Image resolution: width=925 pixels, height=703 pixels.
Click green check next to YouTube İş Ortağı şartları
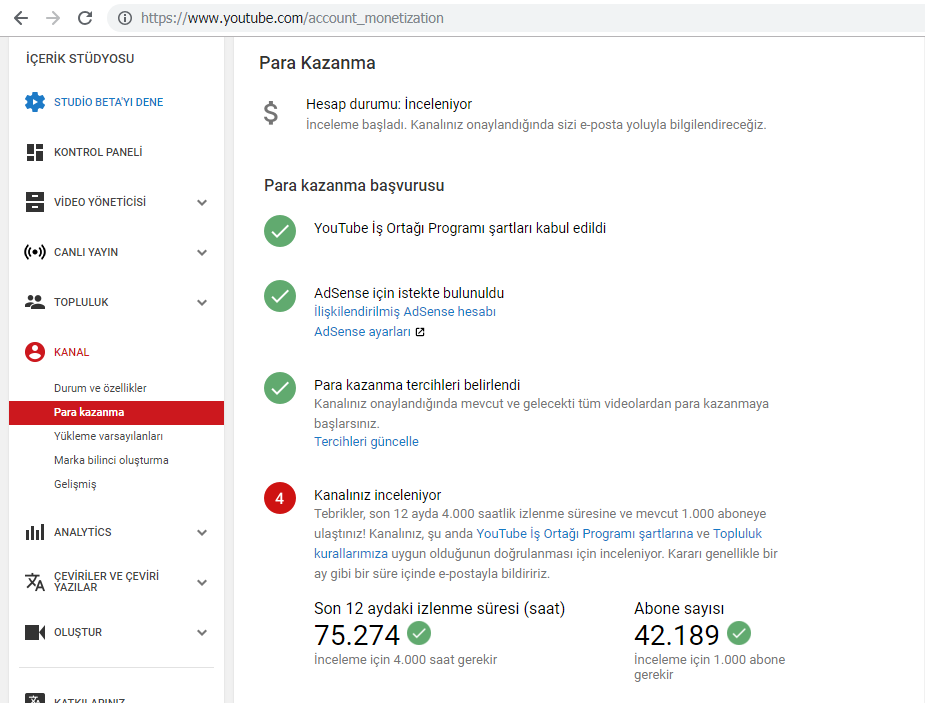[280, 231]
